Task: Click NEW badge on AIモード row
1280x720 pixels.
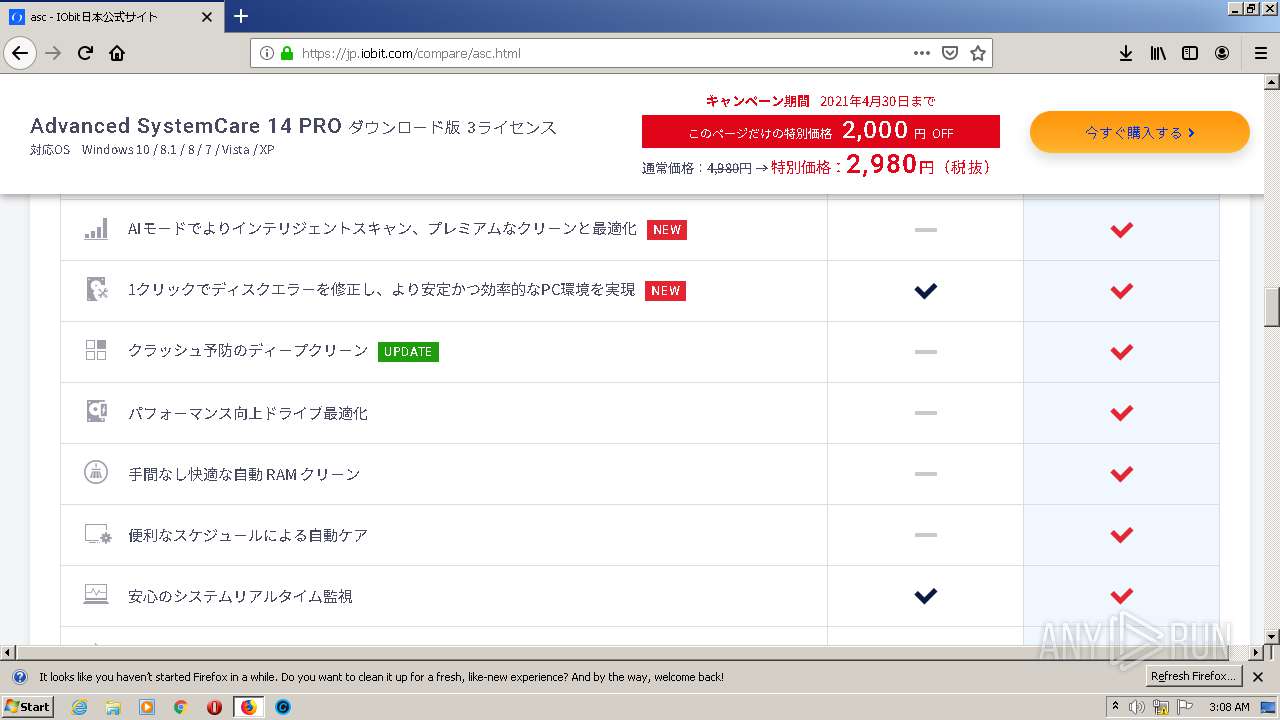Action: (666, 229)
